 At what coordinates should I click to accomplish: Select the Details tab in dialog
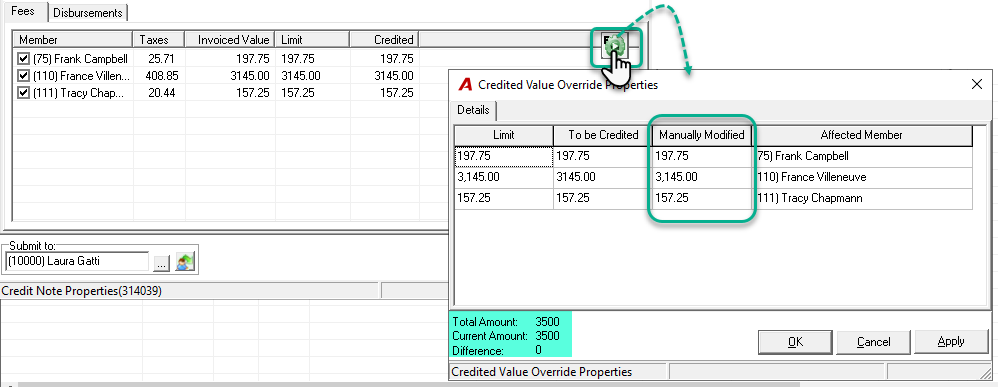pyautogui.click(x=473, y=110)
